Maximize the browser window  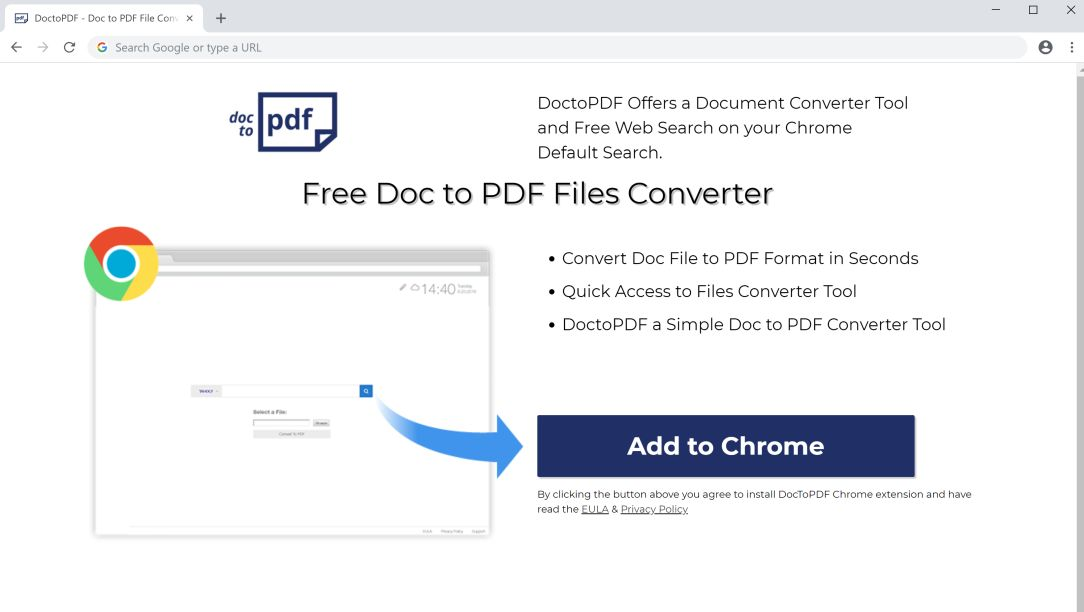coord(1033,10)
